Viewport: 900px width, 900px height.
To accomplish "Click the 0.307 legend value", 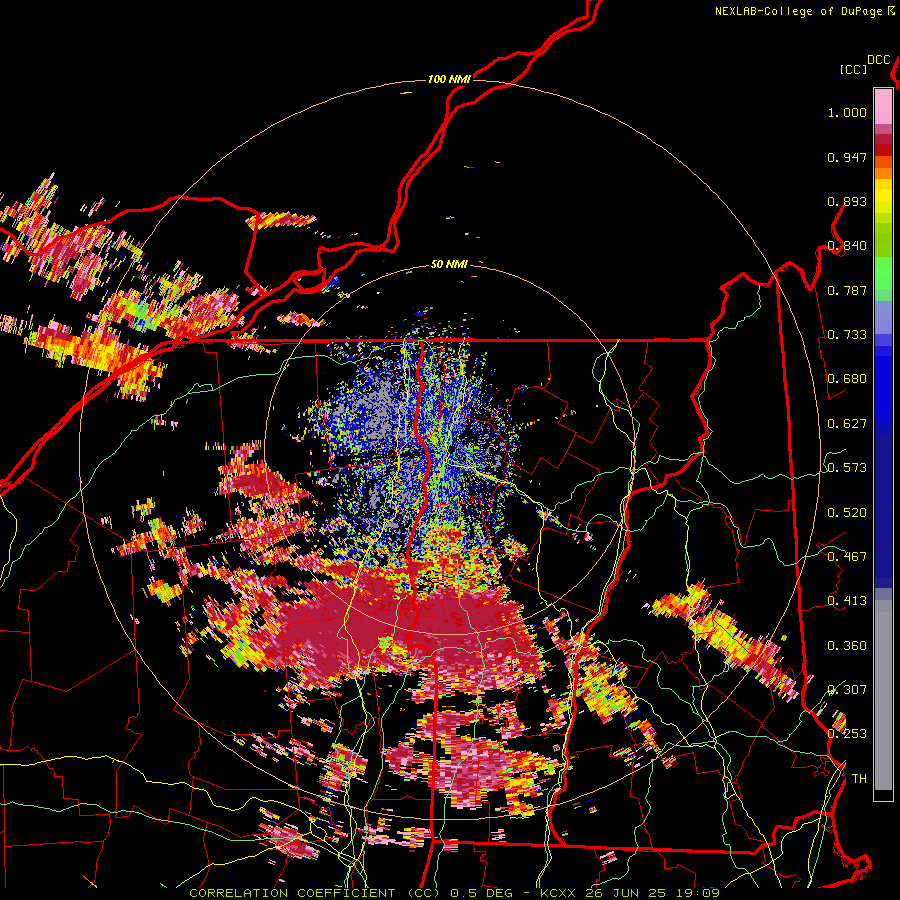I will [847, 690].
